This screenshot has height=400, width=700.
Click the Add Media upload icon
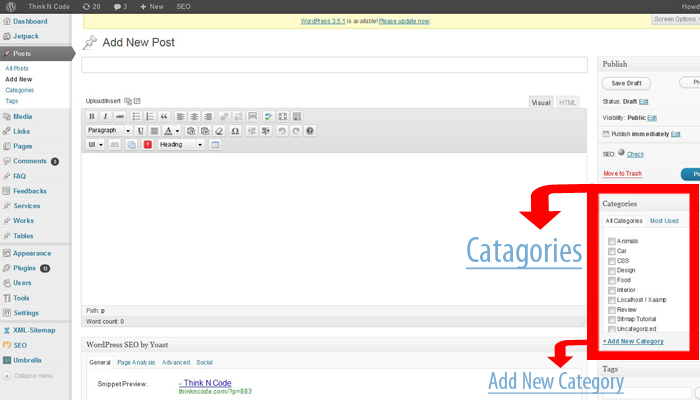(x=128, y=101)
